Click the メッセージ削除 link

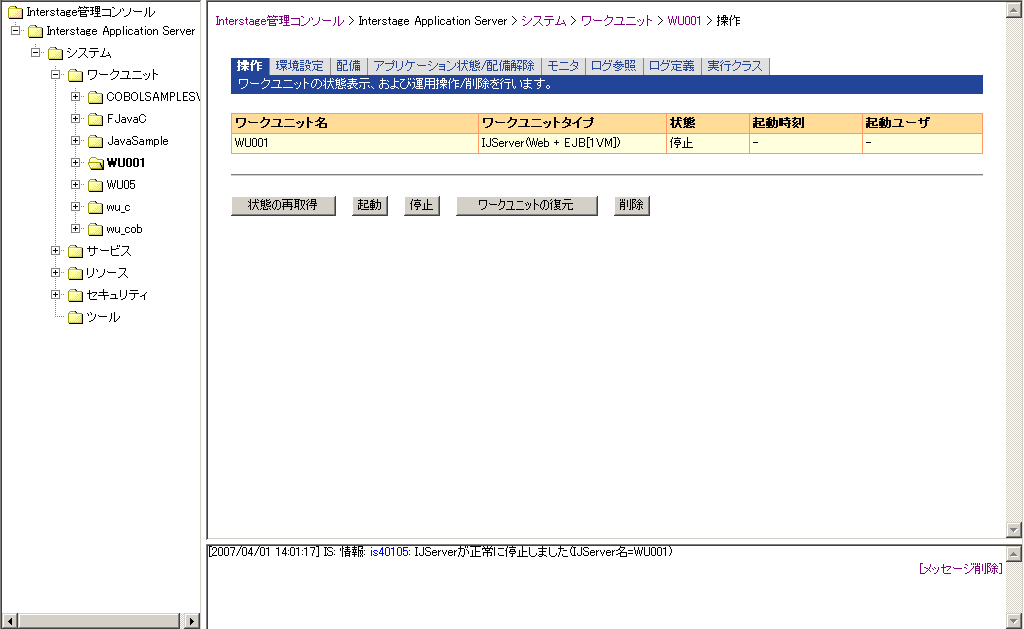coord(959,569)
